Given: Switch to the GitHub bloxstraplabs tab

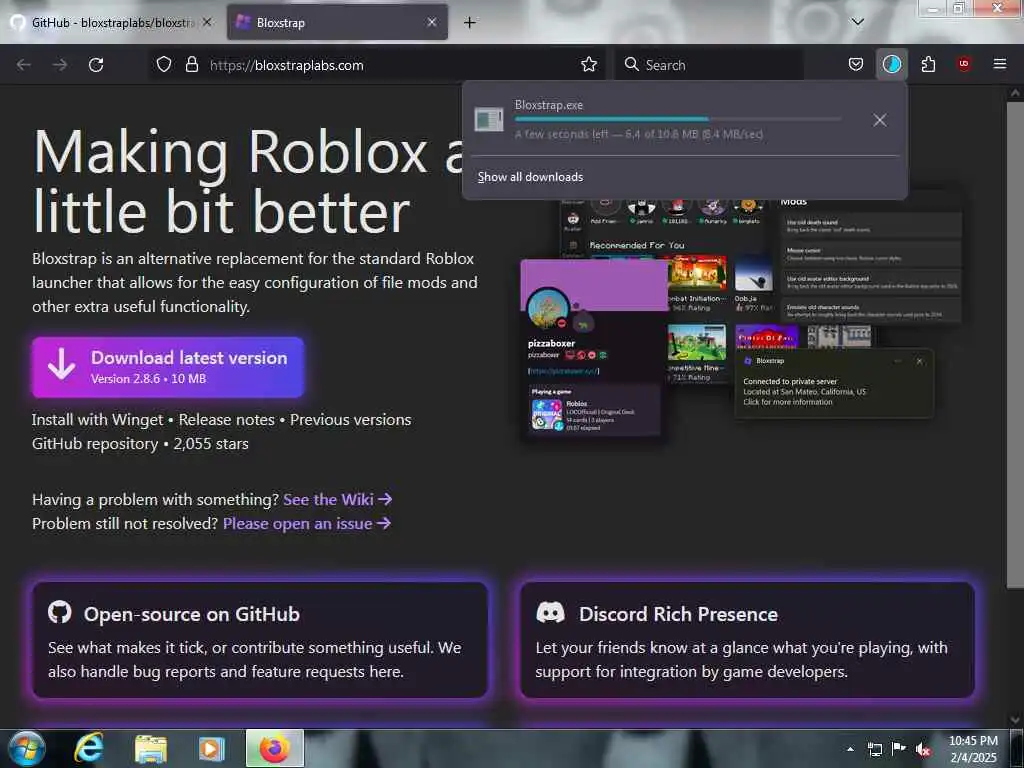Looking at the screenshot, I should pyautogui.click(x=111, y=22).
